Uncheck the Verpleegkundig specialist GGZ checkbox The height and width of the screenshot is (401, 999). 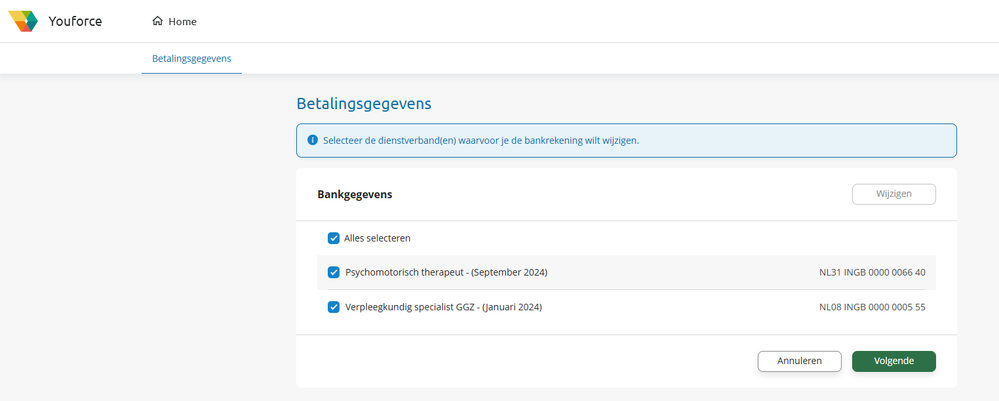[x=333, y=307]
